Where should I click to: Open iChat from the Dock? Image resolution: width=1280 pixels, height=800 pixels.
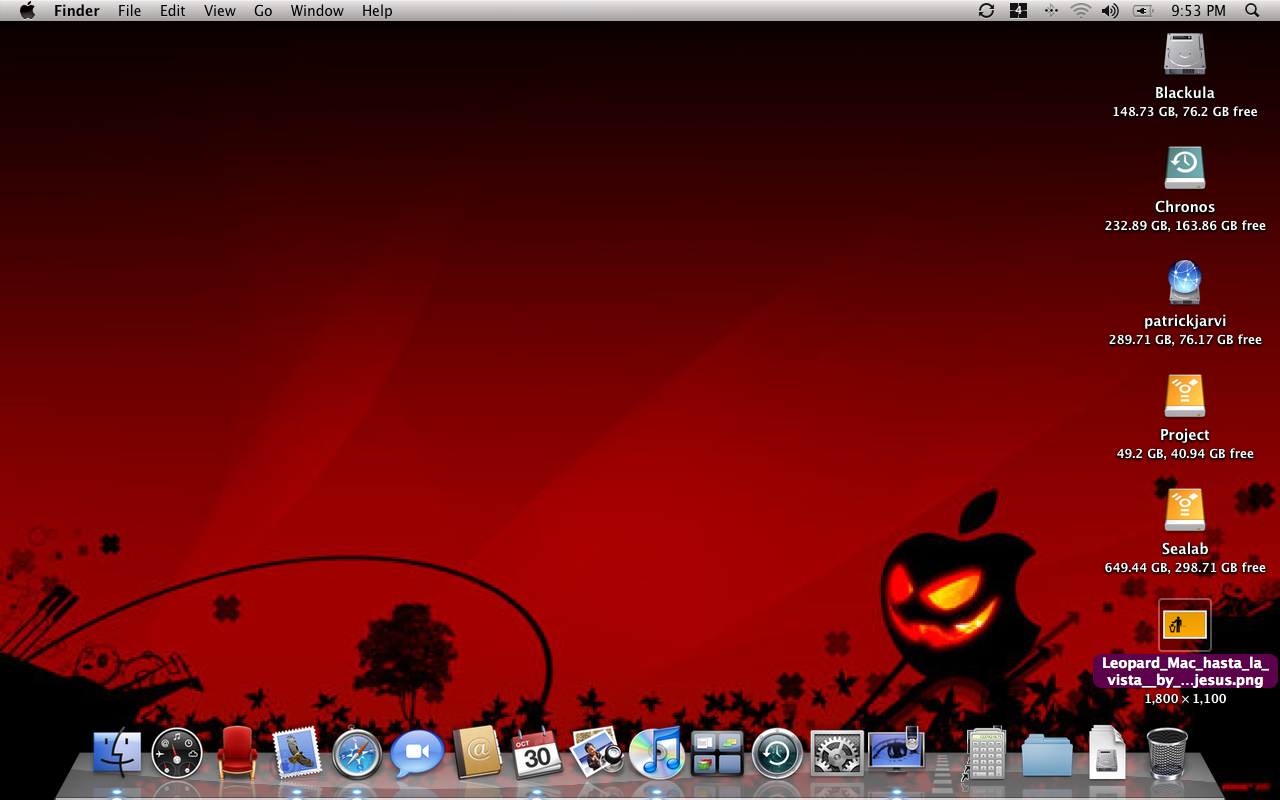pyautogui.click(x=417, y=753)
